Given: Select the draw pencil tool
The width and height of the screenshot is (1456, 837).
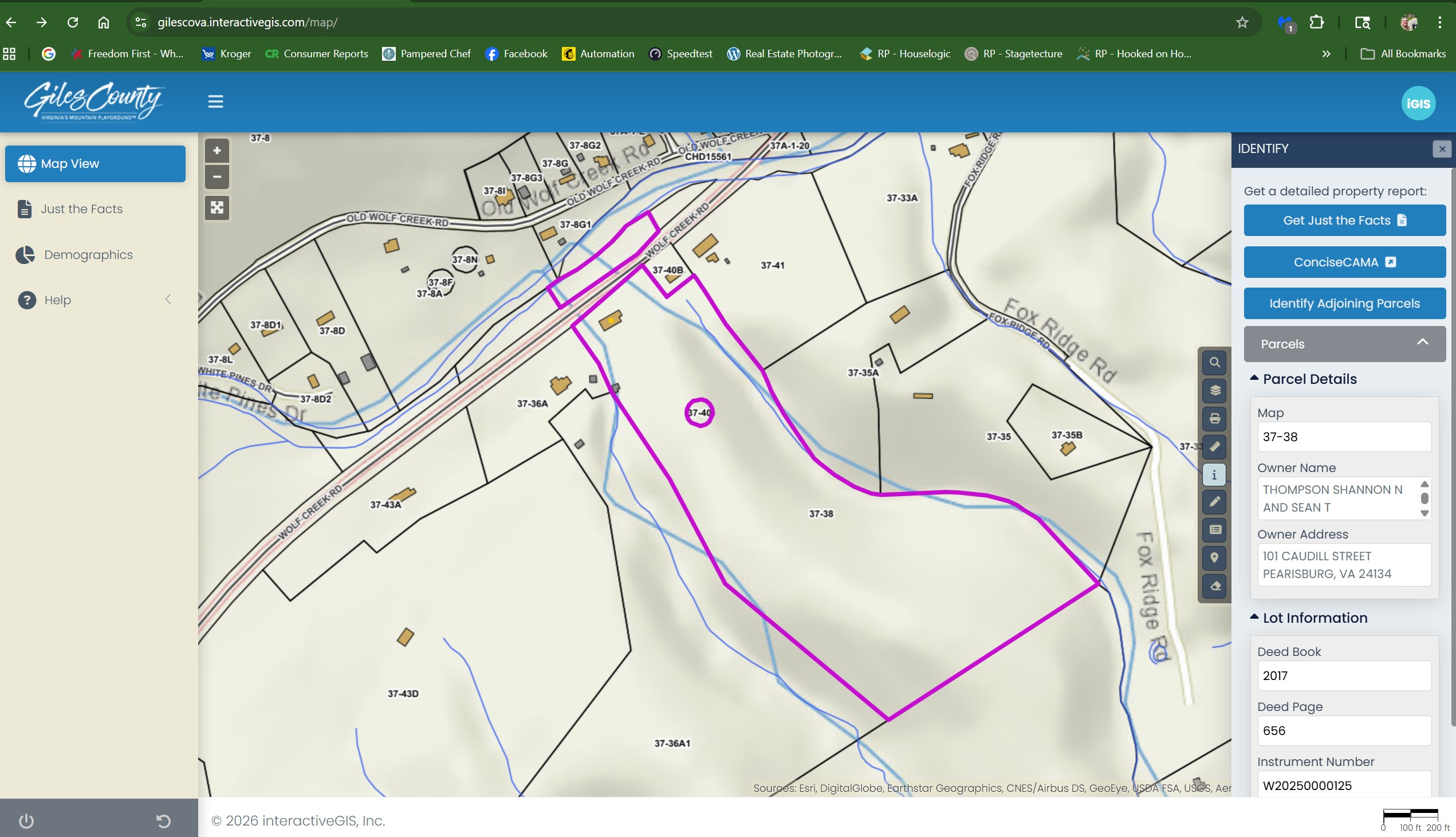Looking at the screenshot, I should coord(1214,502).
